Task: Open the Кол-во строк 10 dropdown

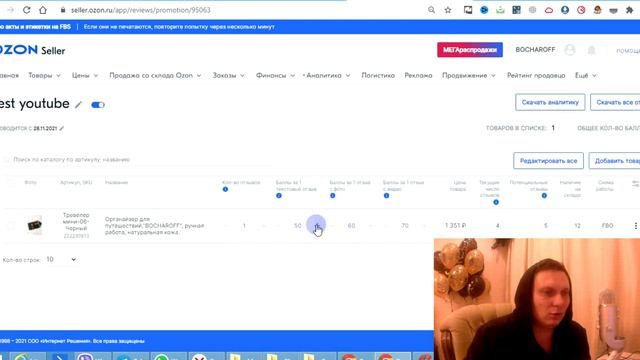Action: [x=61, y=260]
